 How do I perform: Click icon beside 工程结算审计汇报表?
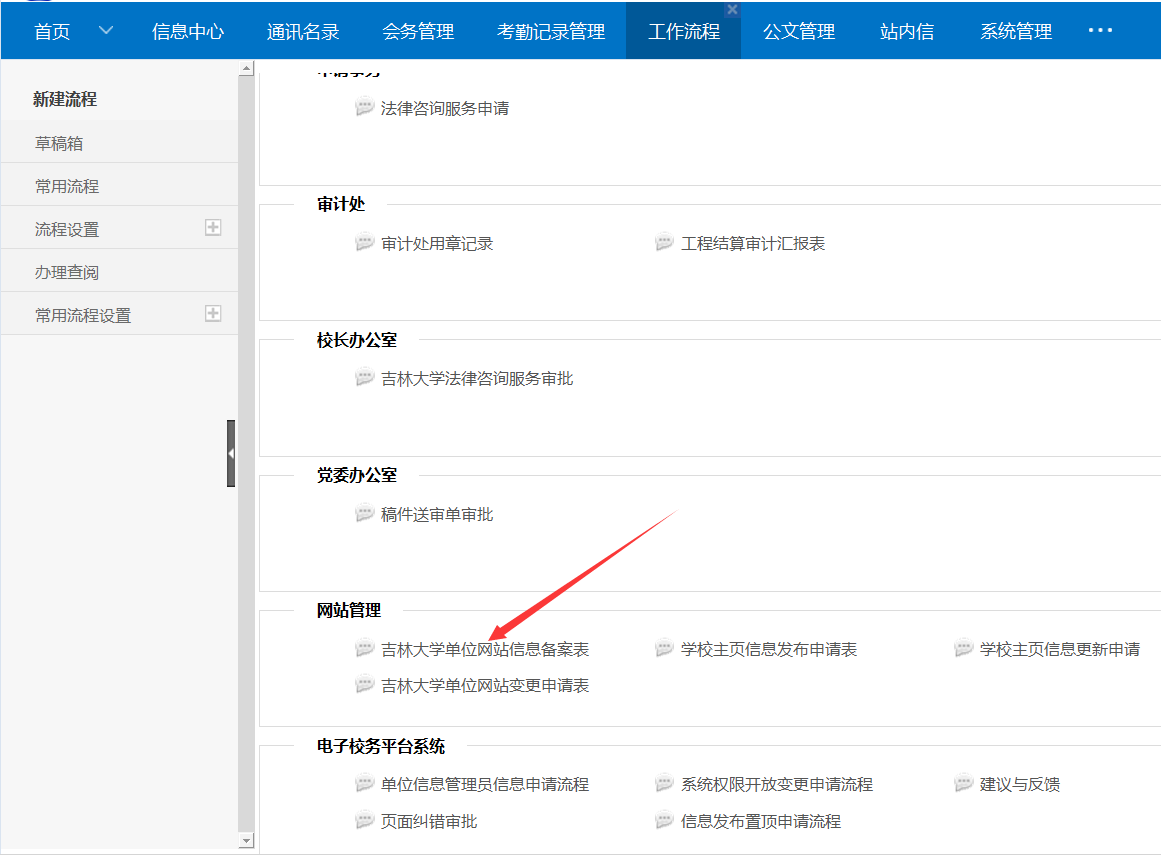665,243
